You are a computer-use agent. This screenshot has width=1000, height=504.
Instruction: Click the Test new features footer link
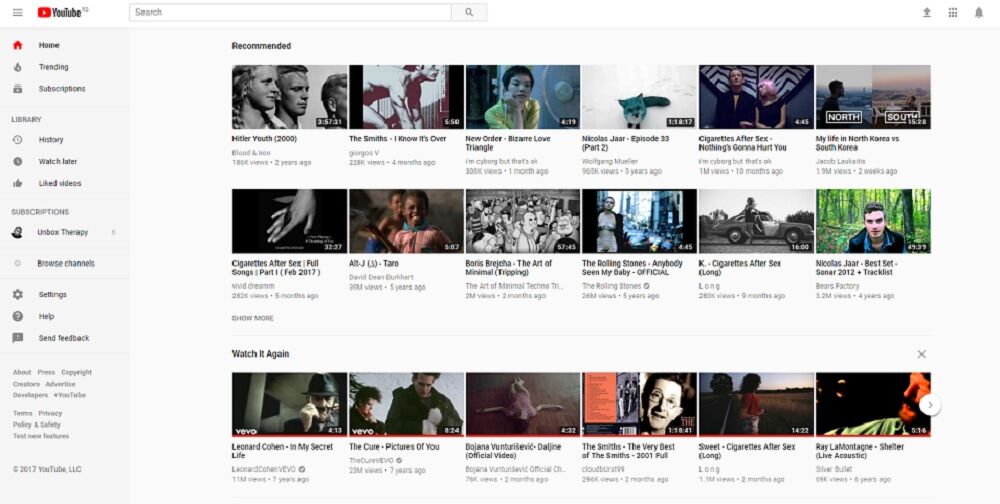[x=41, y=436]
